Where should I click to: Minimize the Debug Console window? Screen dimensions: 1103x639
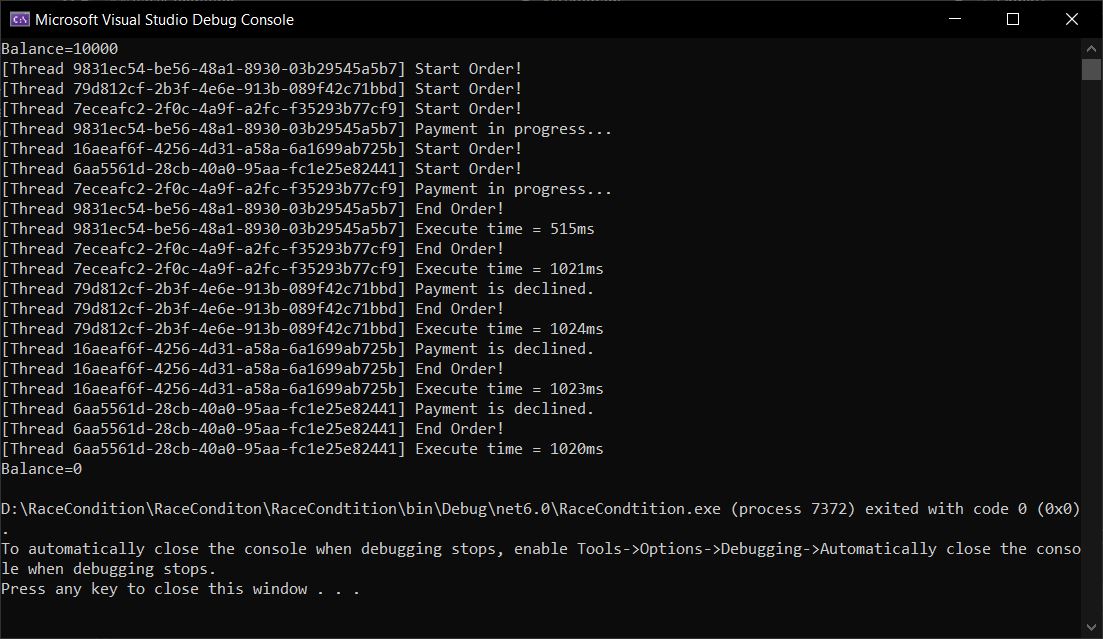point(953,19)
